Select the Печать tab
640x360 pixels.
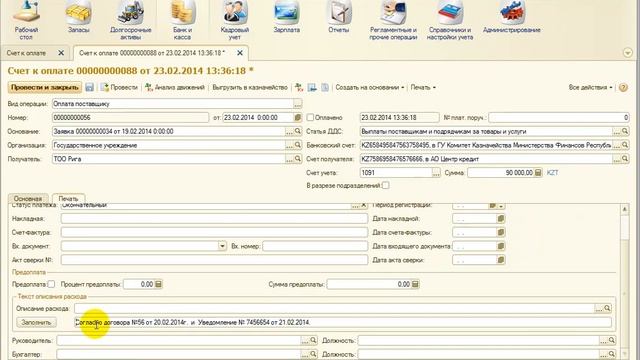point(68,198)
